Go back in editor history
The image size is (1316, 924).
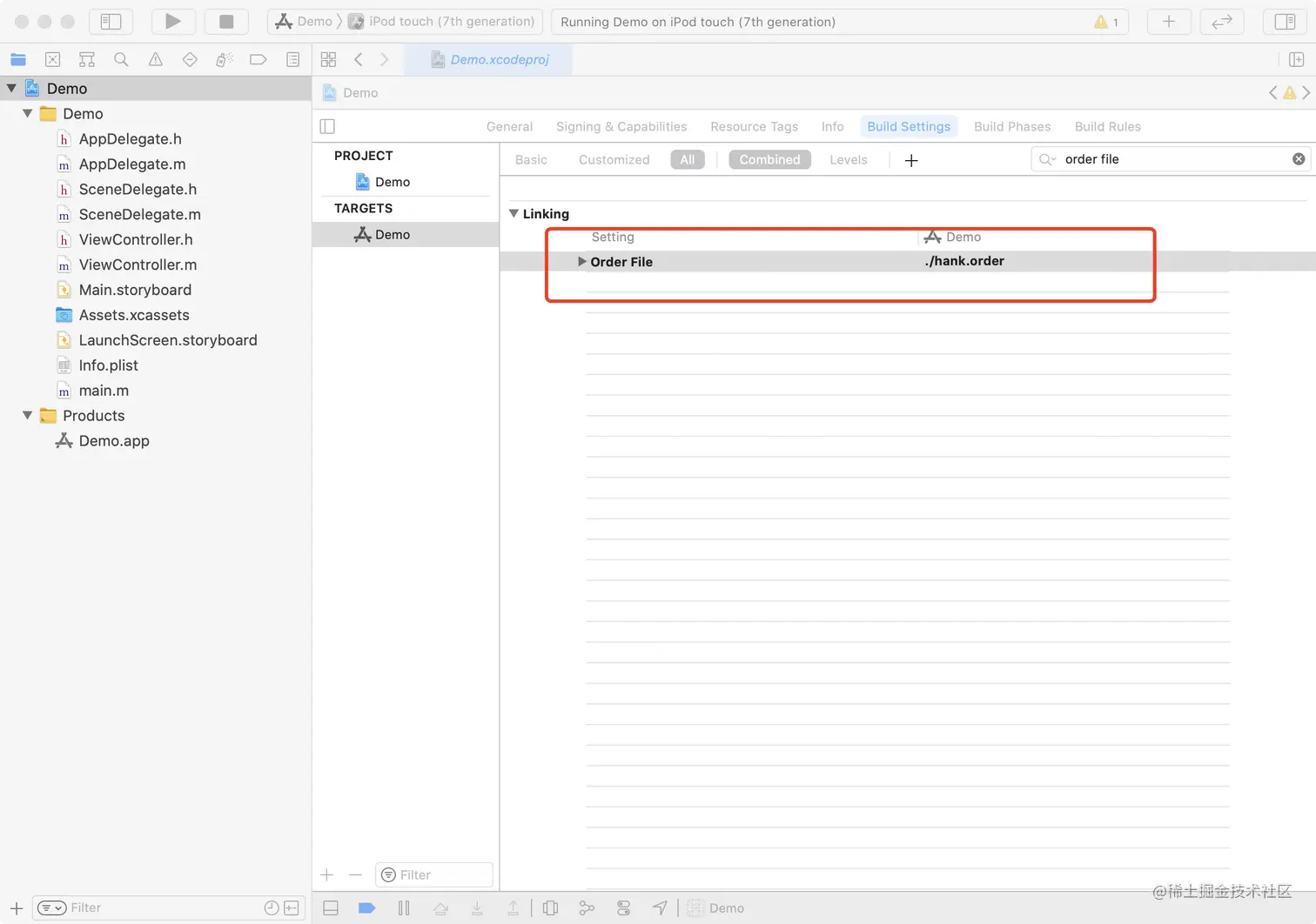359,59
